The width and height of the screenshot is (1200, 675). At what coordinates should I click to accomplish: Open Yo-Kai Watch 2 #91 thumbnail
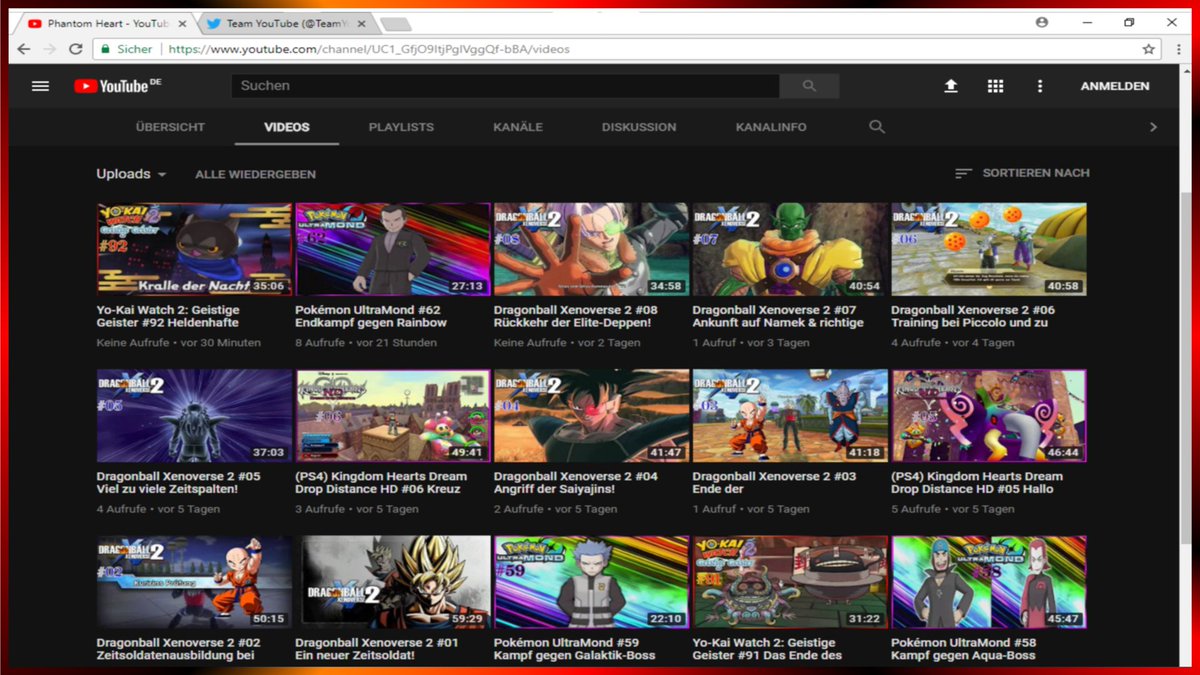click(790, 582)
